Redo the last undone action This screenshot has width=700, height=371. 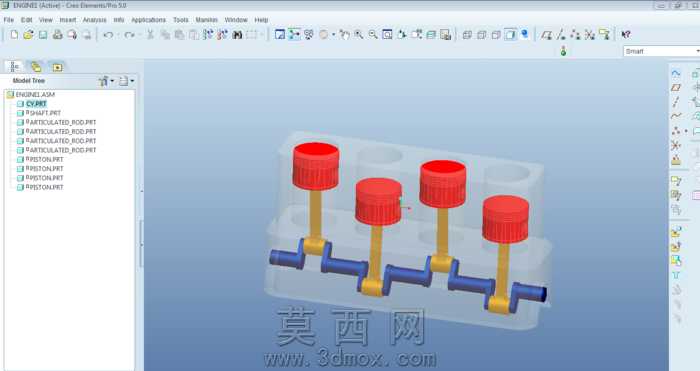(129, 34)
